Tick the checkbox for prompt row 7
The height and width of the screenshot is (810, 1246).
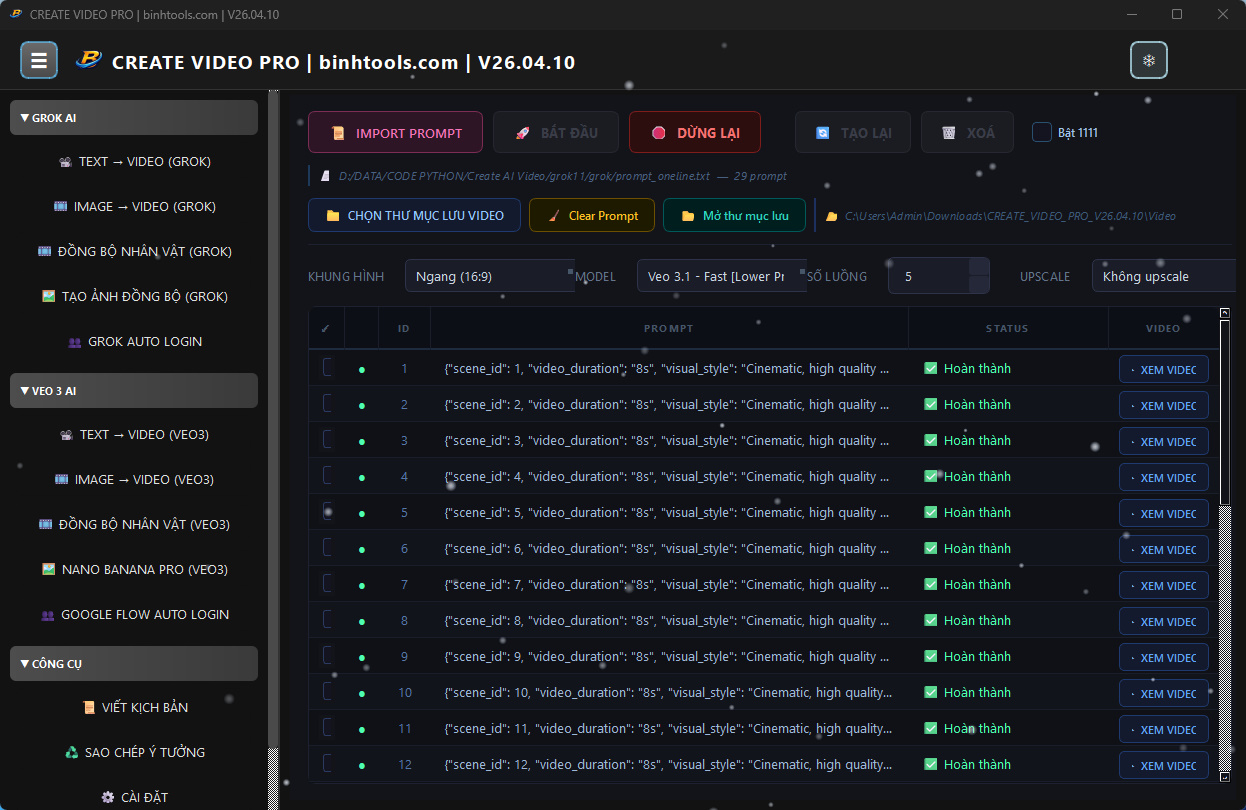point(327,584)
